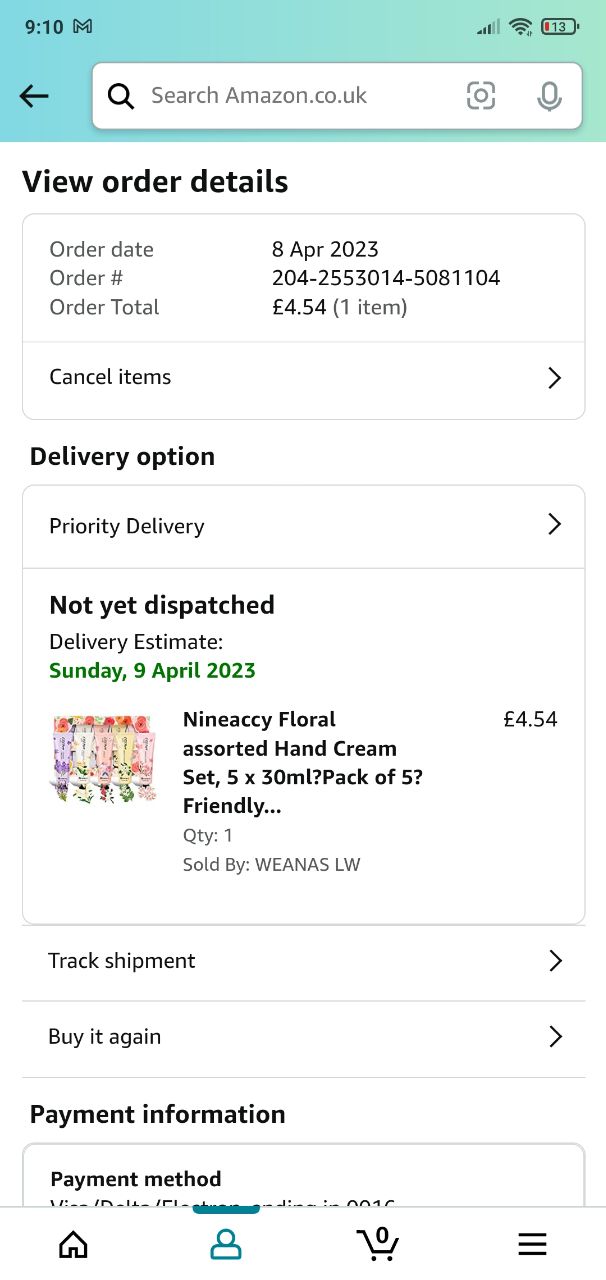
Task: Open camera lens scan search
Action: 481,96
